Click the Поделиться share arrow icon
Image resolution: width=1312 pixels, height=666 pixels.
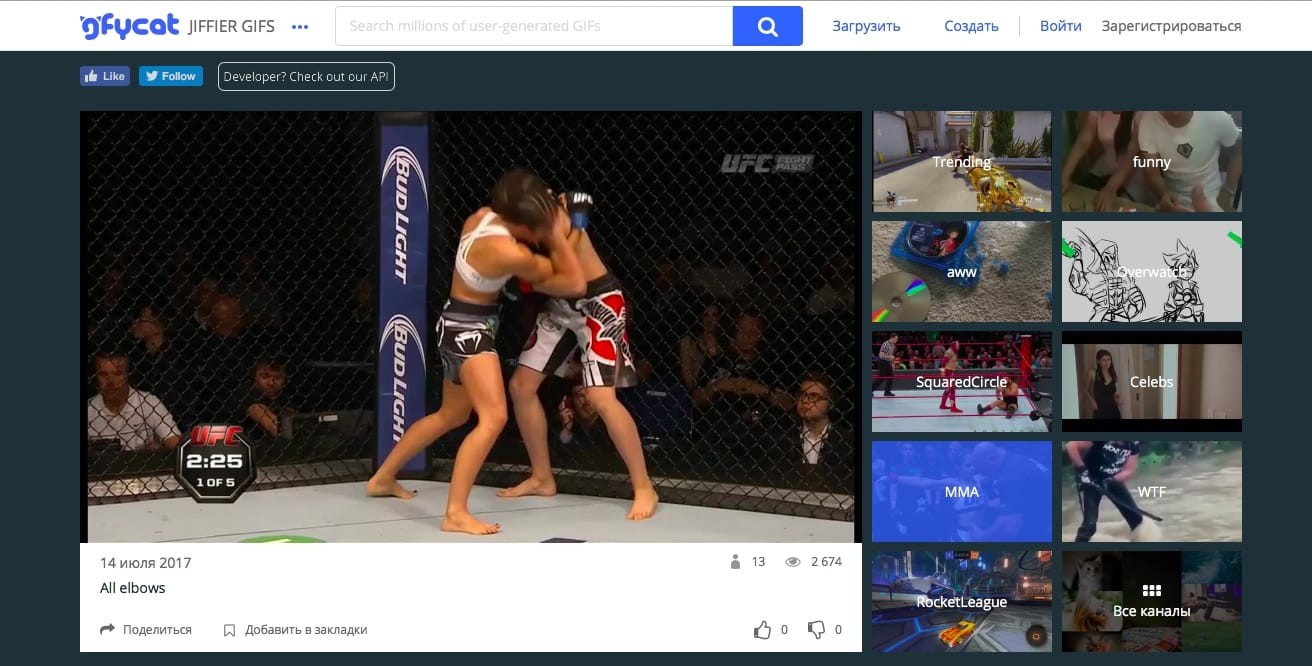[x=107, y=629]
